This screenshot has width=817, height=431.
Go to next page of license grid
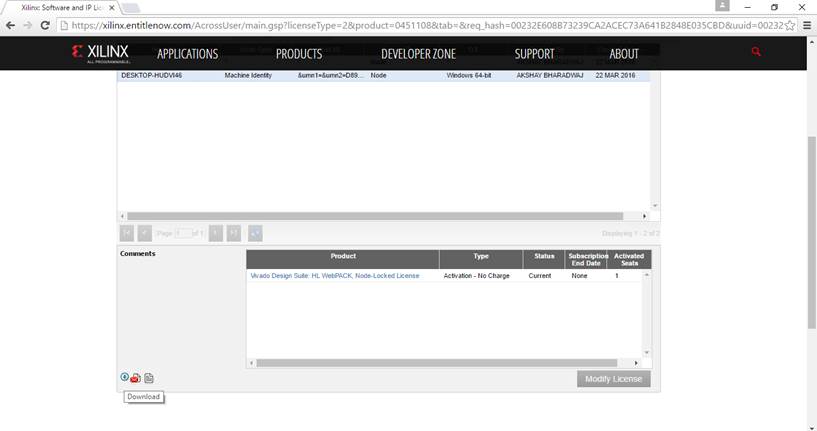click(216, 233)
